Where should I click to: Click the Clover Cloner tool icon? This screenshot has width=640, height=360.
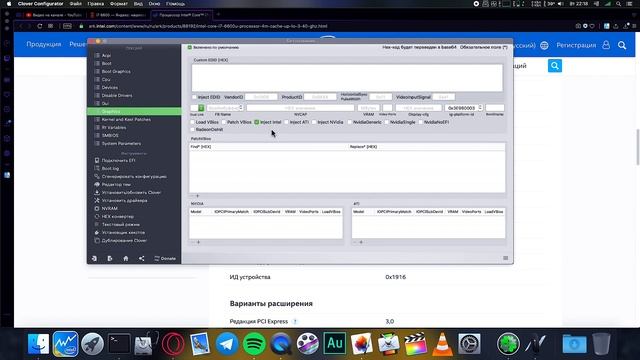97,240
